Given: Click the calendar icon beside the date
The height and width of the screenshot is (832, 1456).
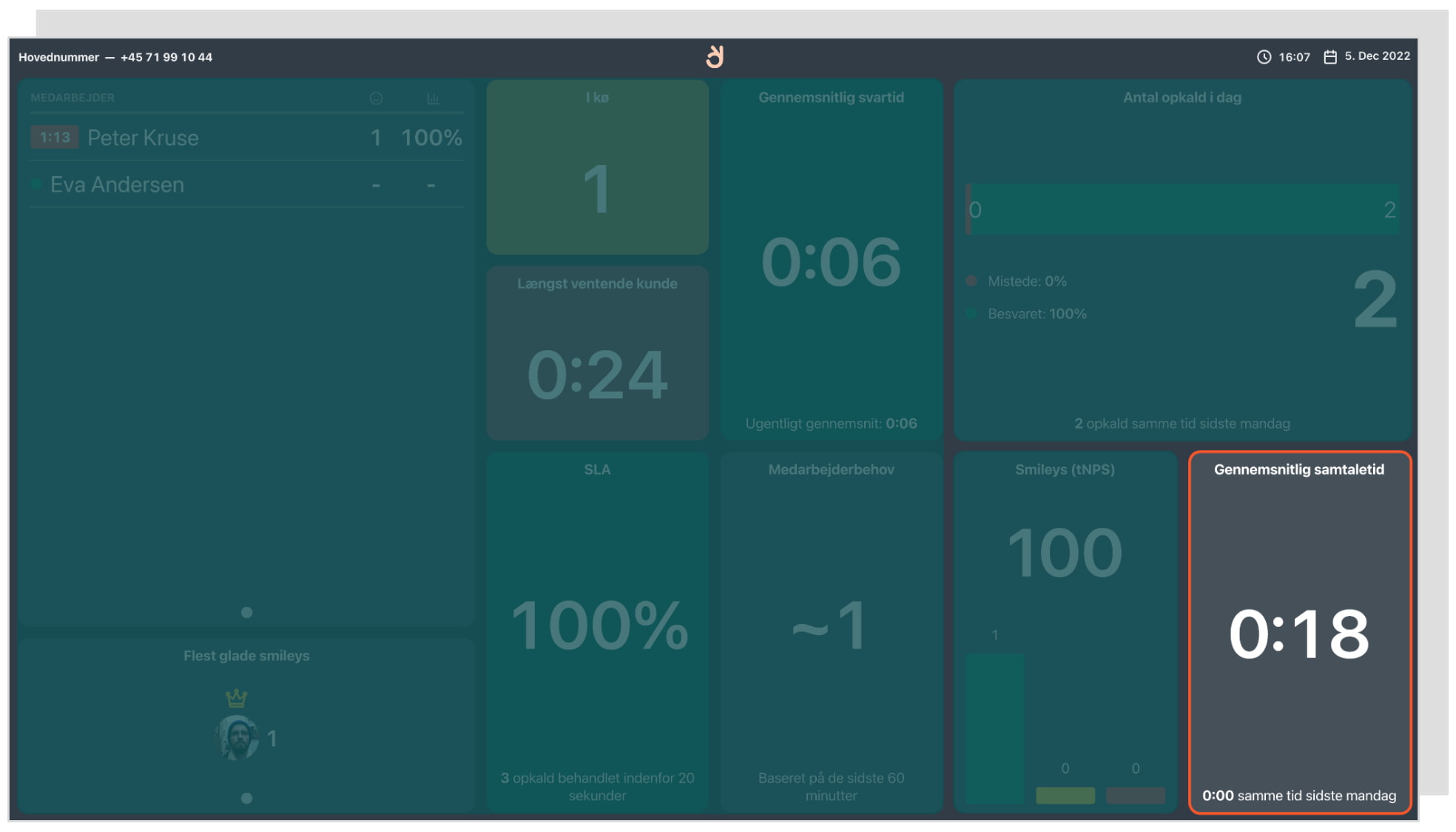Looking at the screenshot, I should (1330, 57).
